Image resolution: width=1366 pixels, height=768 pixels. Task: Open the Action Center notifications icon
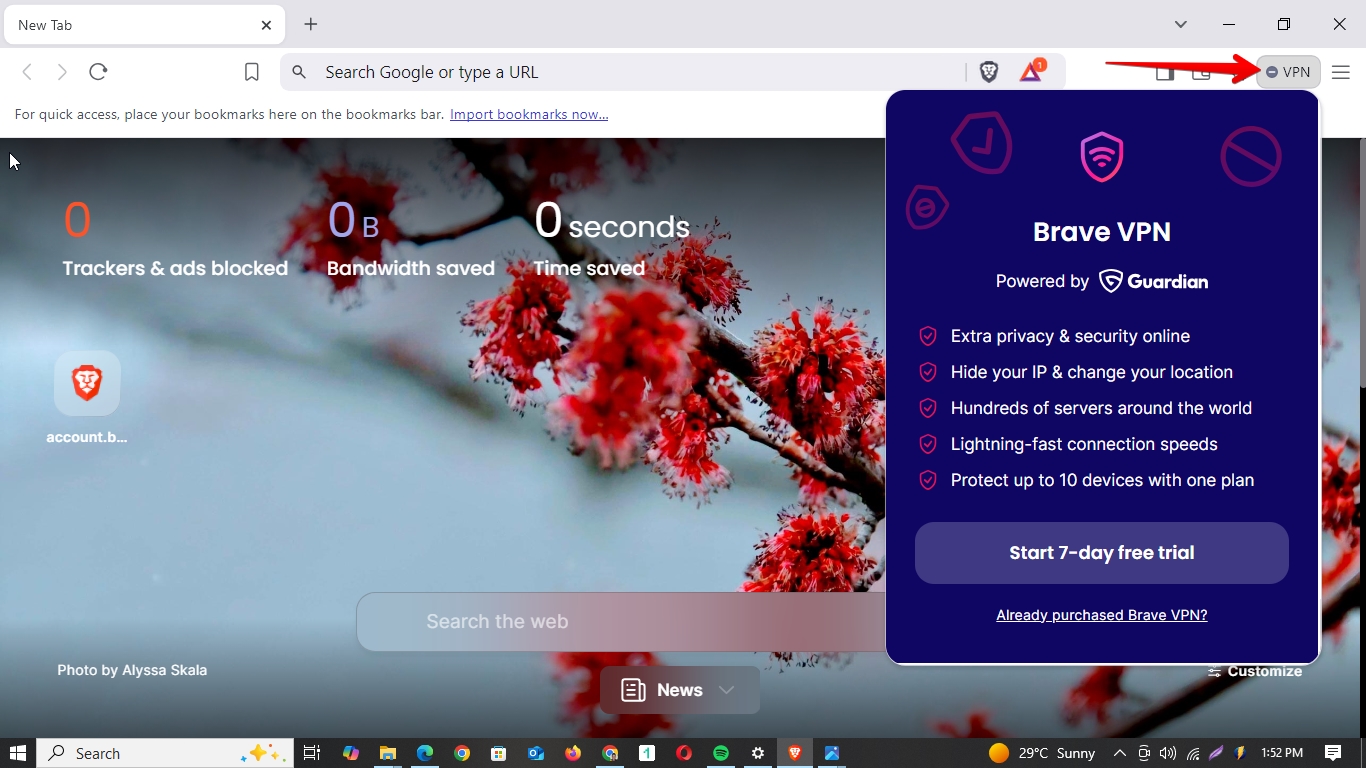(1333, 753)
